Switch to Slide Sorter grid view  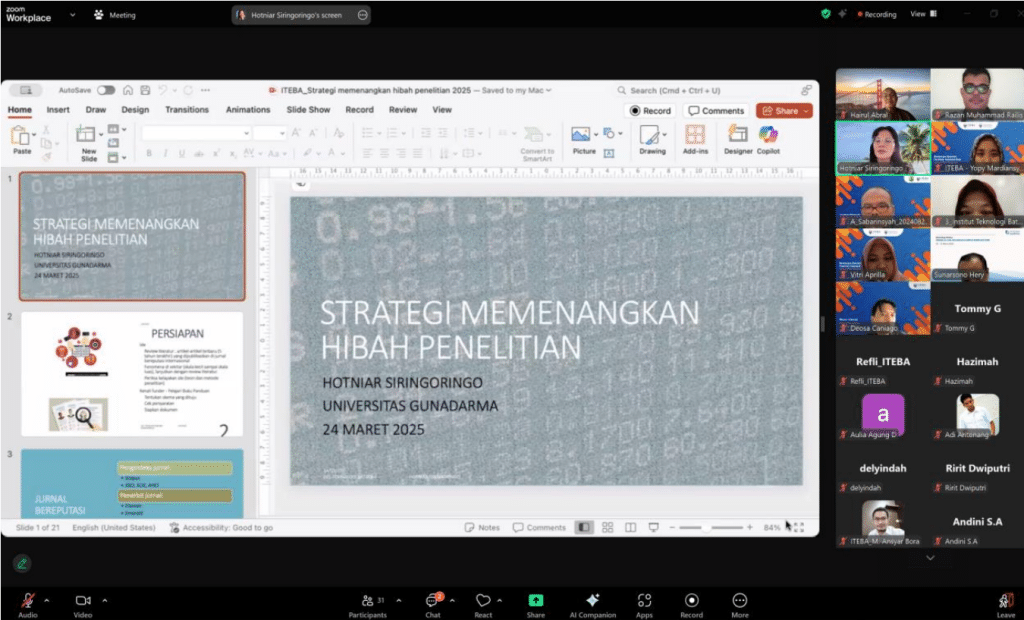point(607,527)
